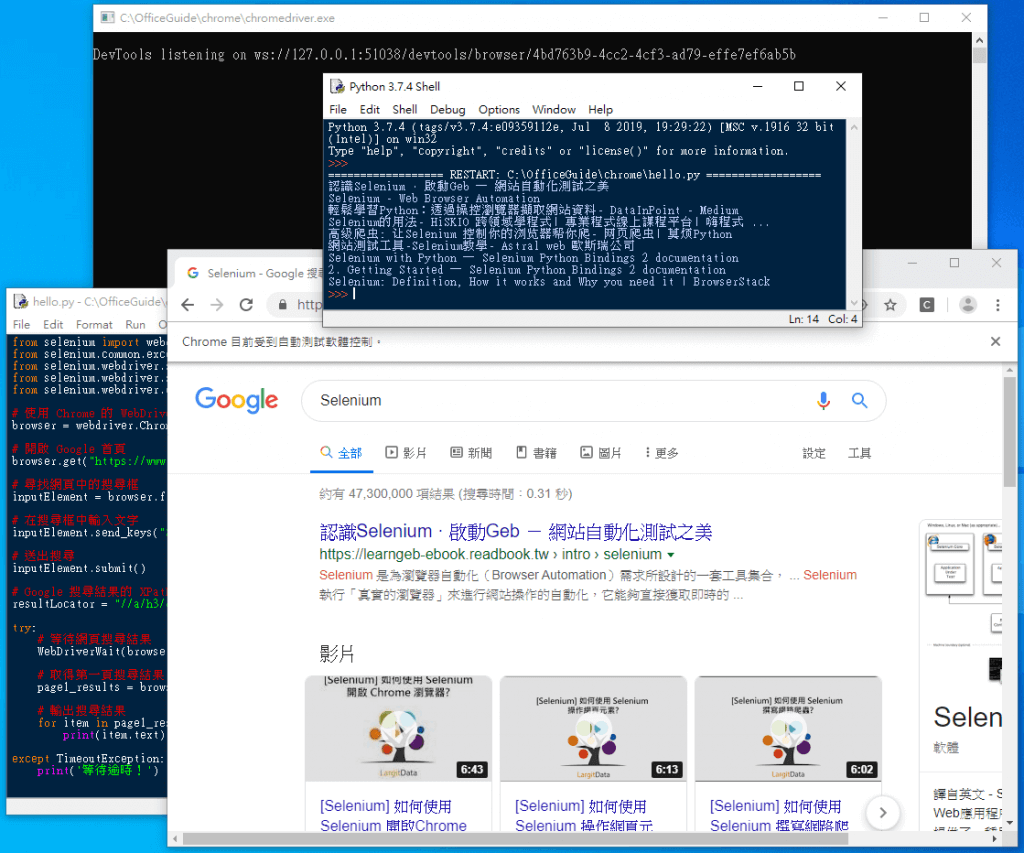Click the Chrome profile avatar icon
This screenshot has height=853, width=1024.
[967, 305]
